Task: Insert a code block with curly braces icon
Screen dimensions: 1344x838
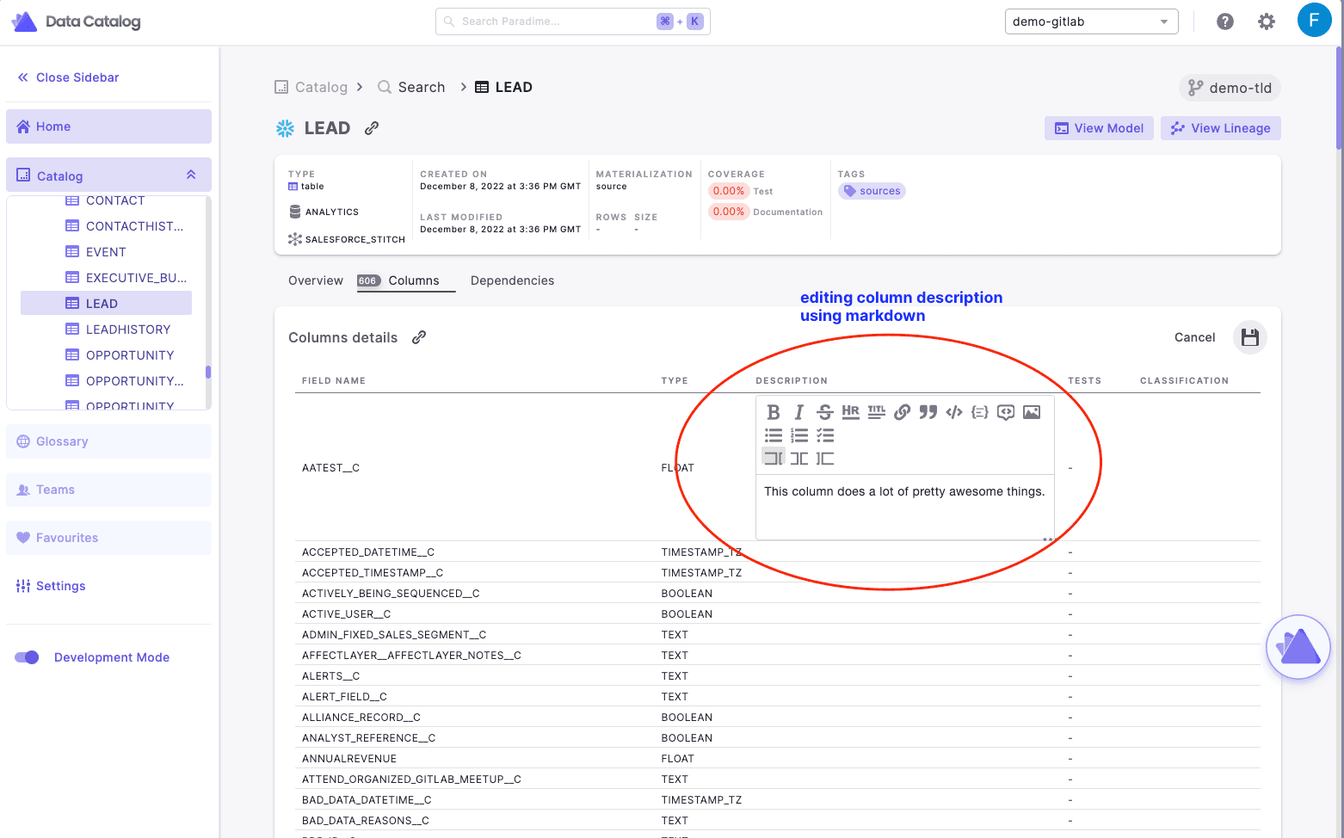Action: pyautogui.click(x=980, y=412)
